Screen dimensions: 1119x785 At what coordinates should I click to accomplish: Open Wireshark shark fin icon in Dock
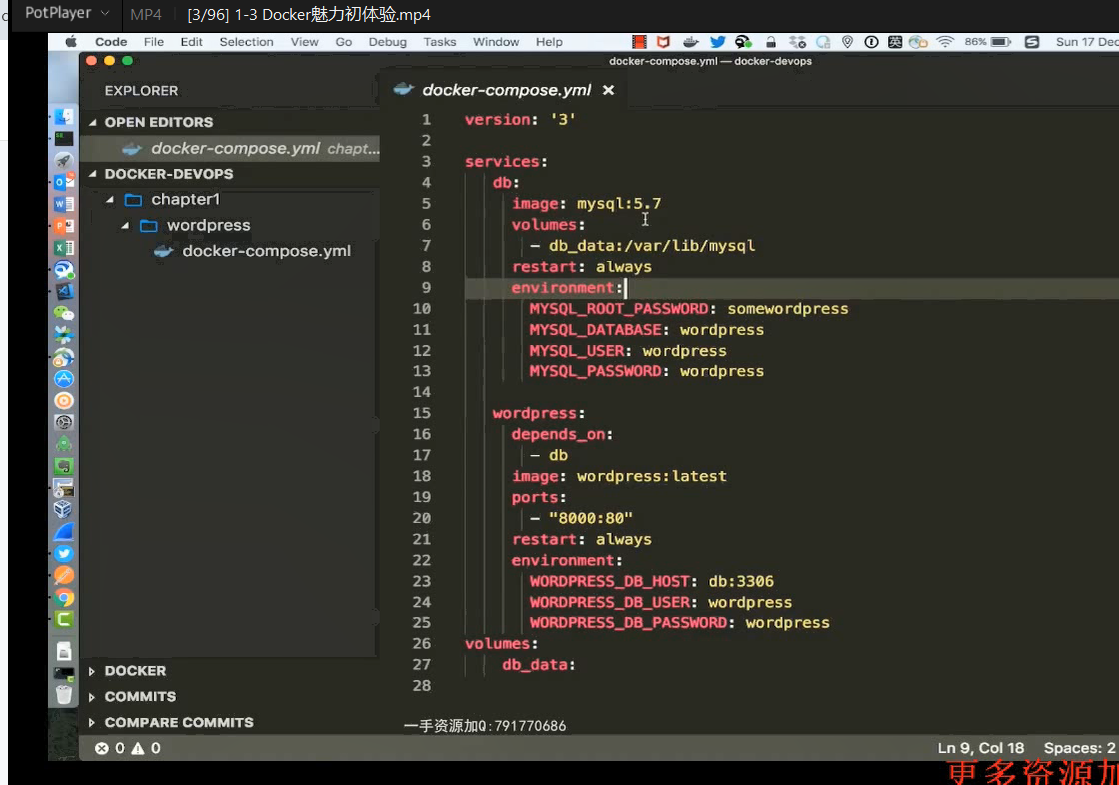point(64,532)
